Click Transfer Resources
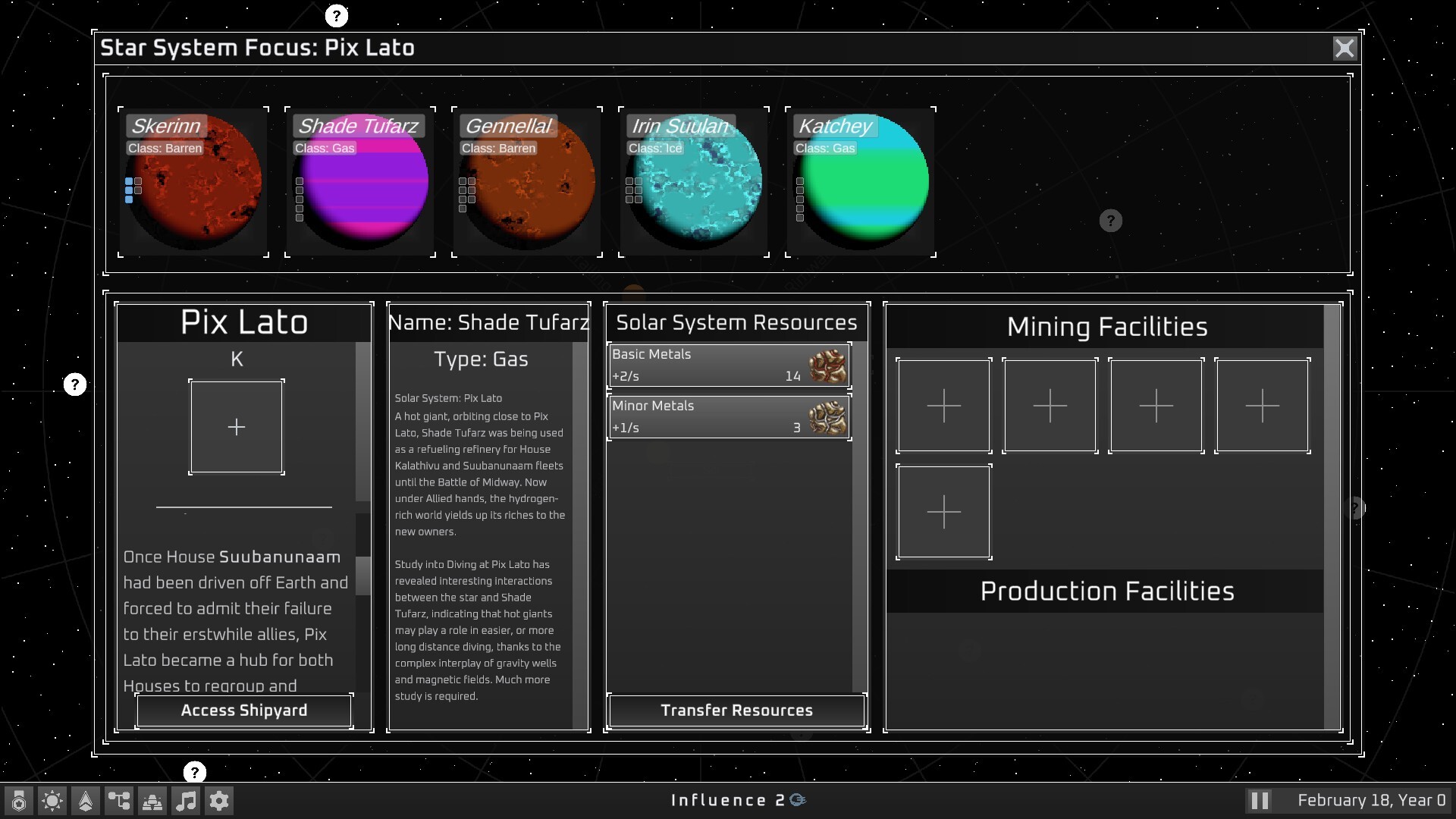 (x=736, y=711)
